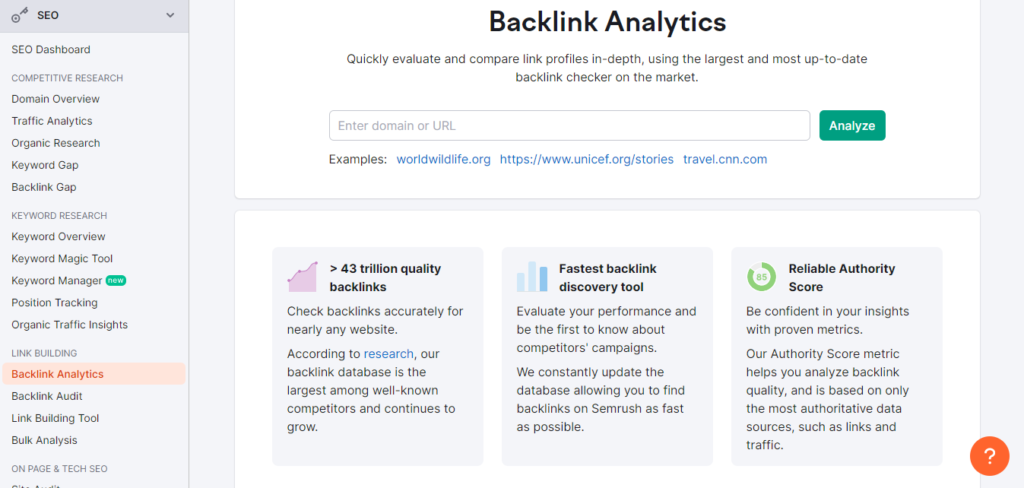Go to Domain Overview

tap(56, 99)
